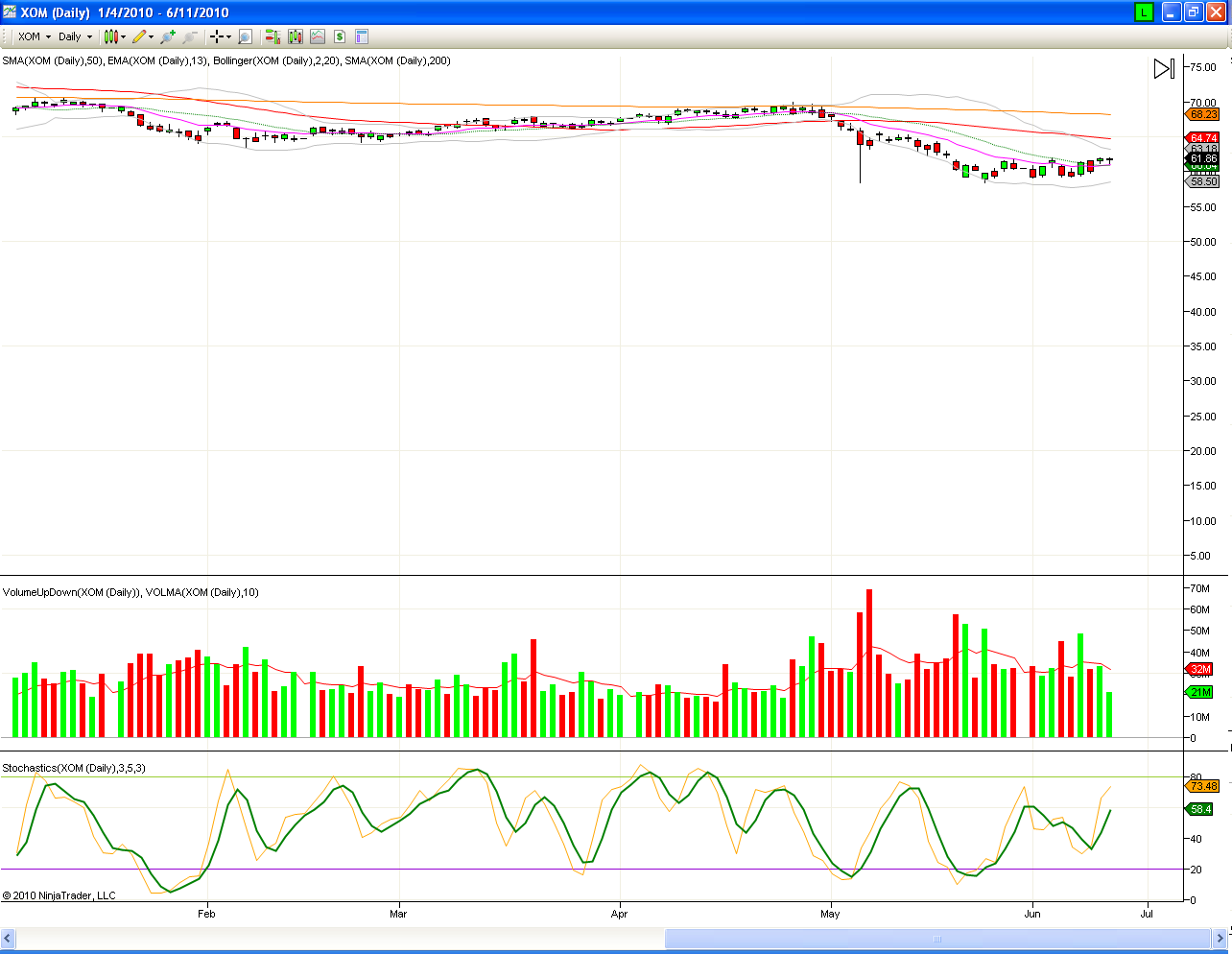Click the black 61.86 last price marker
This screenshot has height=954, width=1232.
pos(1203,159)
